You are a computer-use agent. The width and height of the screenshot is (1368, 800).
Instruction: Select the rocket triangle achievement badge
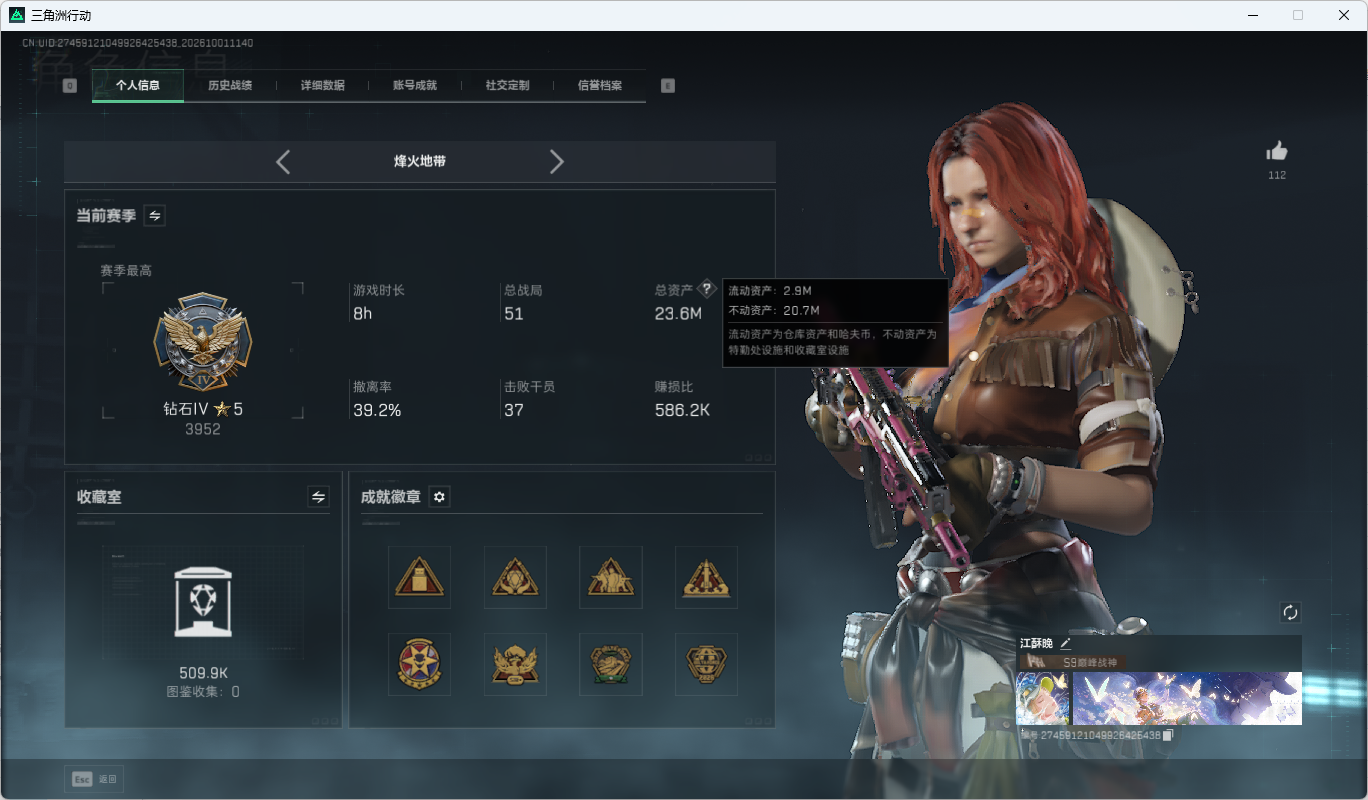707,577
